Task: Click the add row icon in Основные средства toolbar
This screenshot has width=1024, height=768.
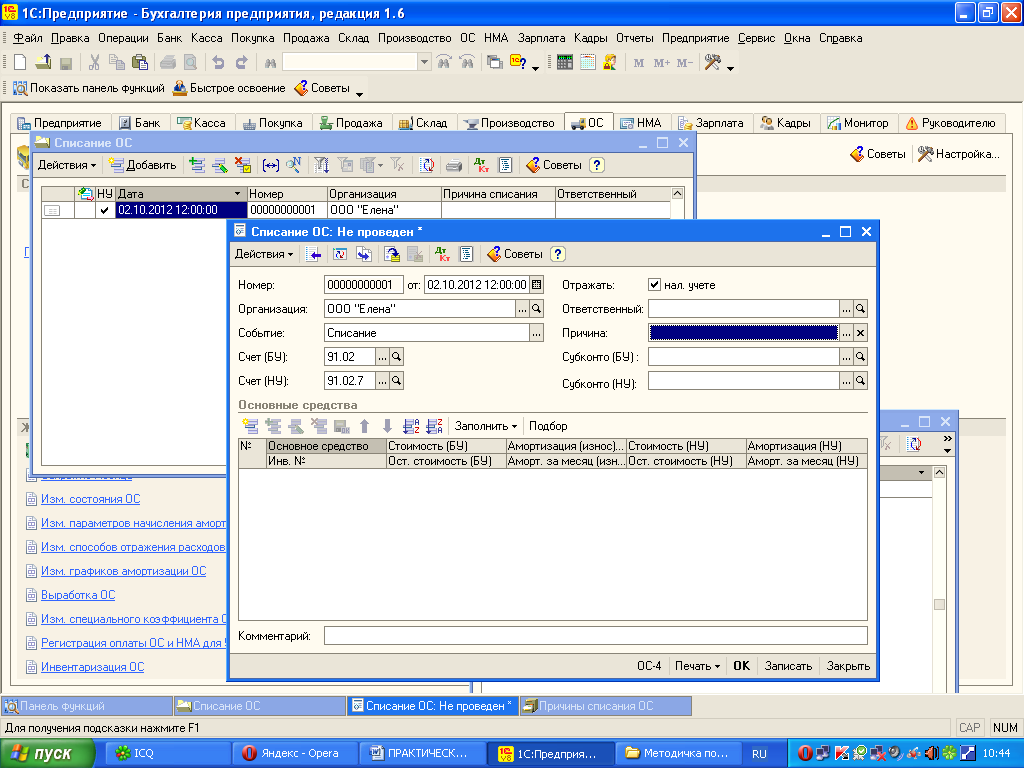Action: click(x=250, y=426)
